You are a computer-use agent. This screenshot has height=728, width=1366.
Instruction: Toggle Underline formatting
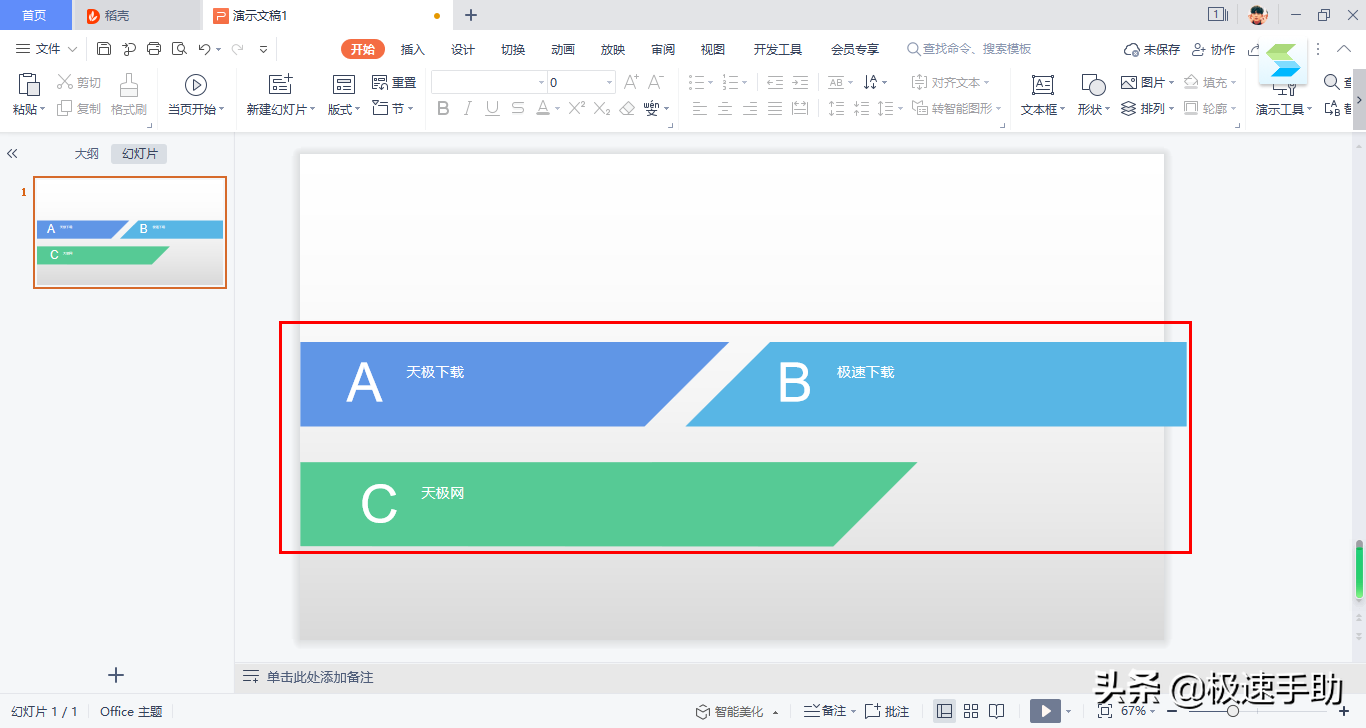492,108
